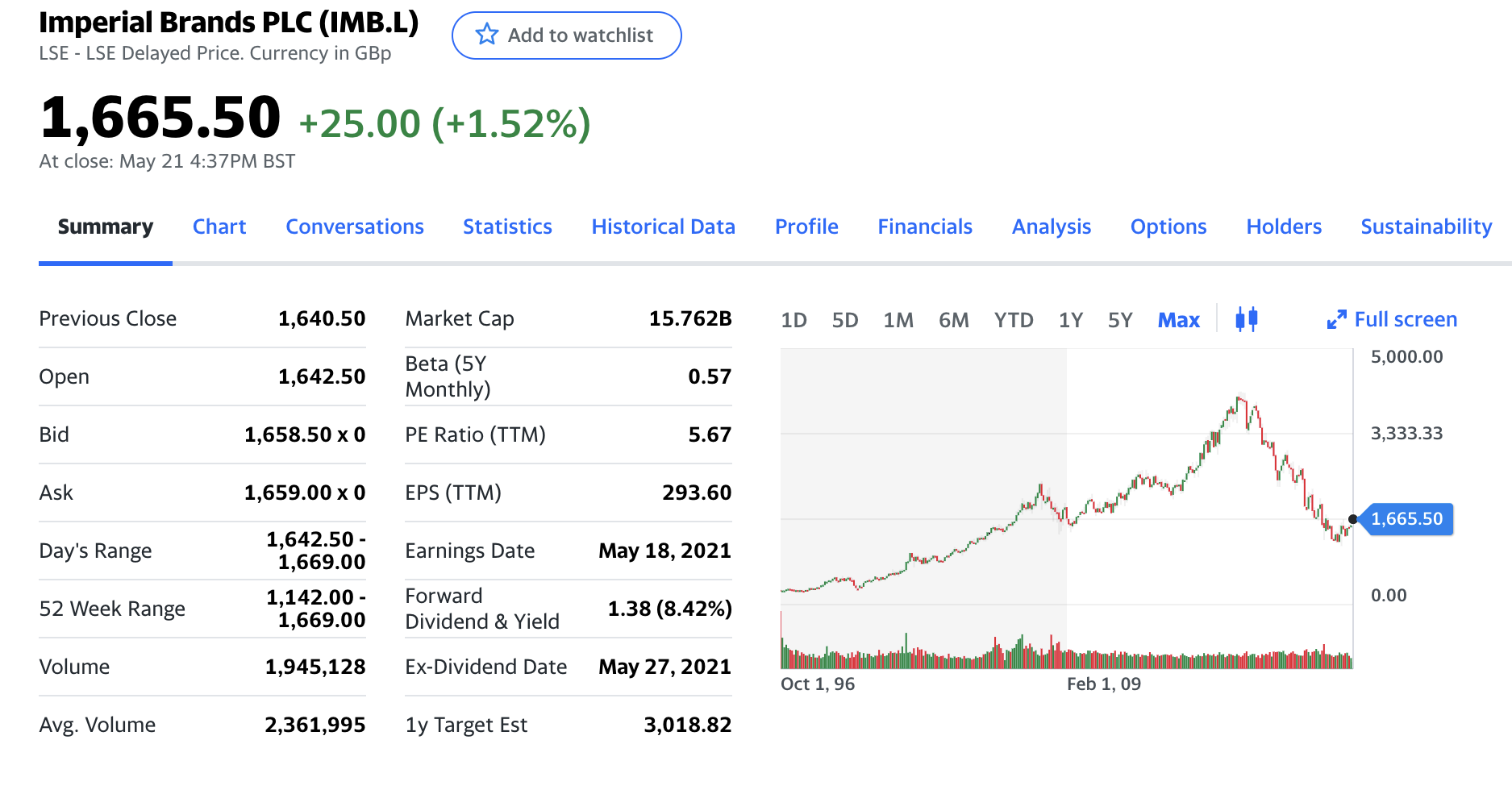Screen dimensions: 1512x794
Task: Open the Sustainability tab
Action: (1427, 227)
